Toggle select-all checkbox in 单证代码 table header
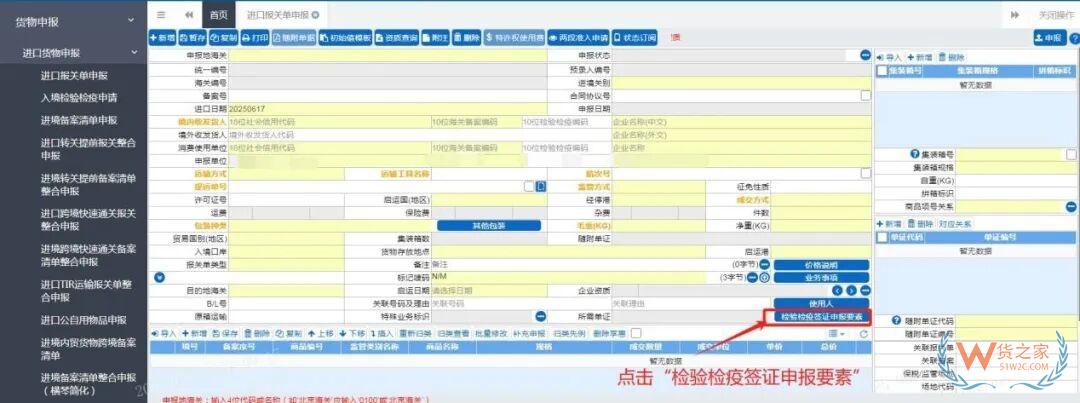 coord(882,238)
